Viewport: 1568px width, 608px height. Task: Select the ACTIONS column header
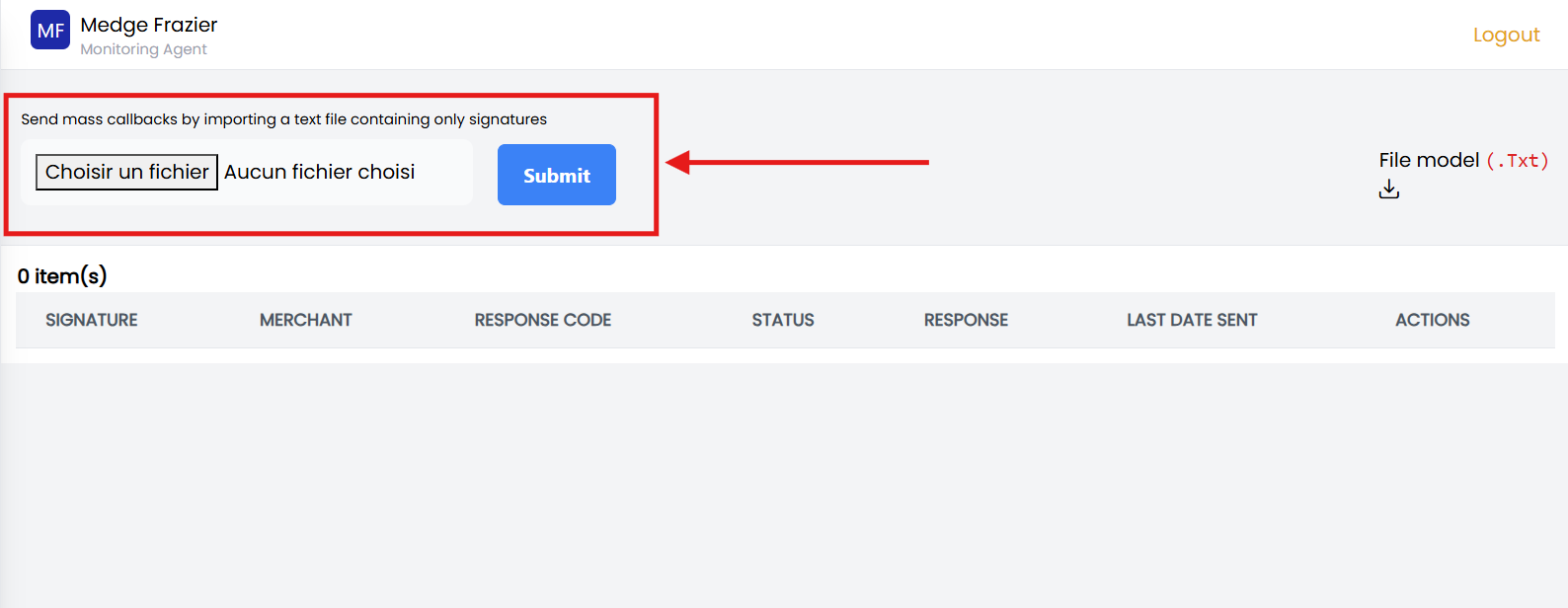coord(1432,320)
